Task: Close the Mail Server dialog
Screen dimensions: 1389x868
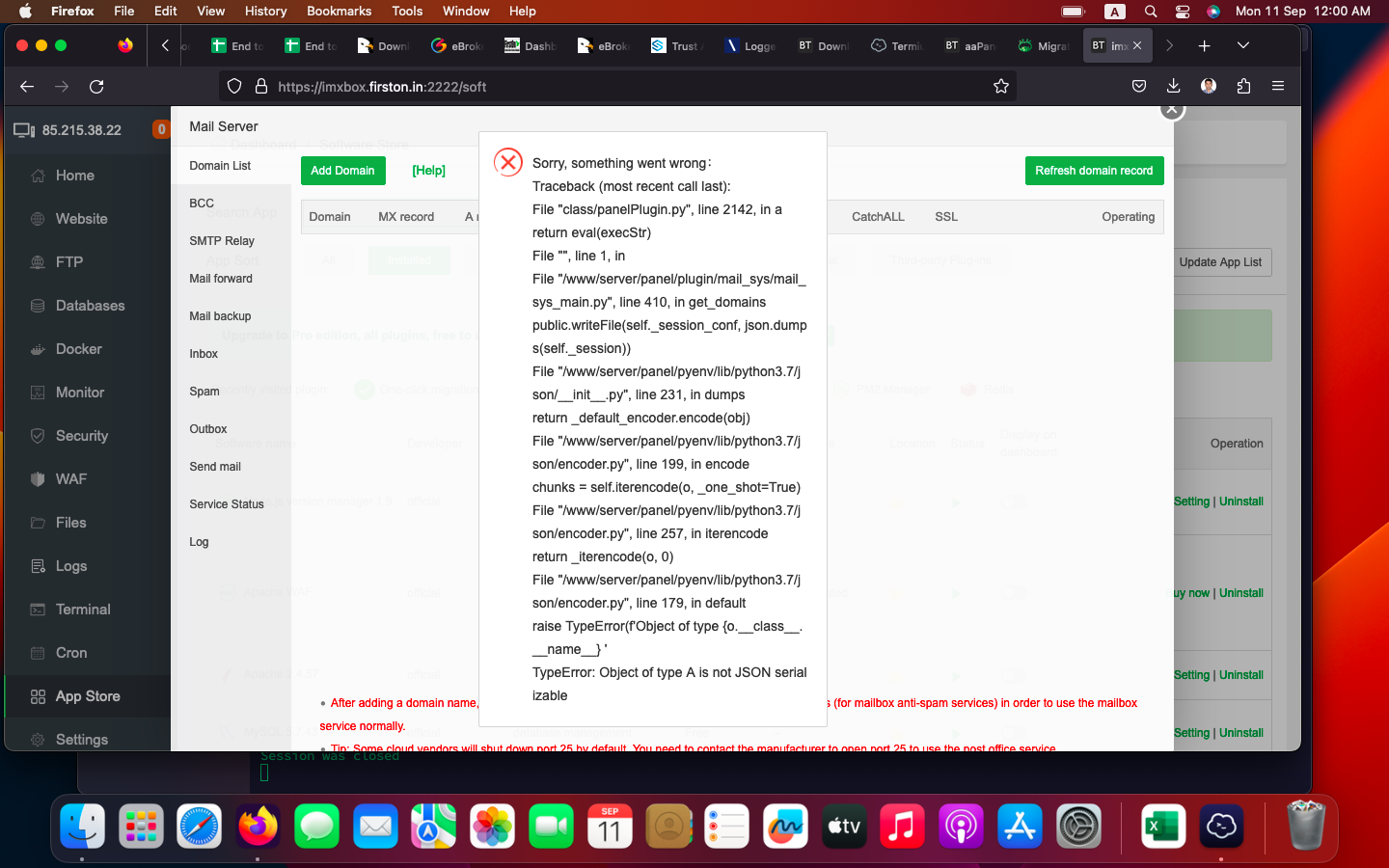Action: [1172, 109]
